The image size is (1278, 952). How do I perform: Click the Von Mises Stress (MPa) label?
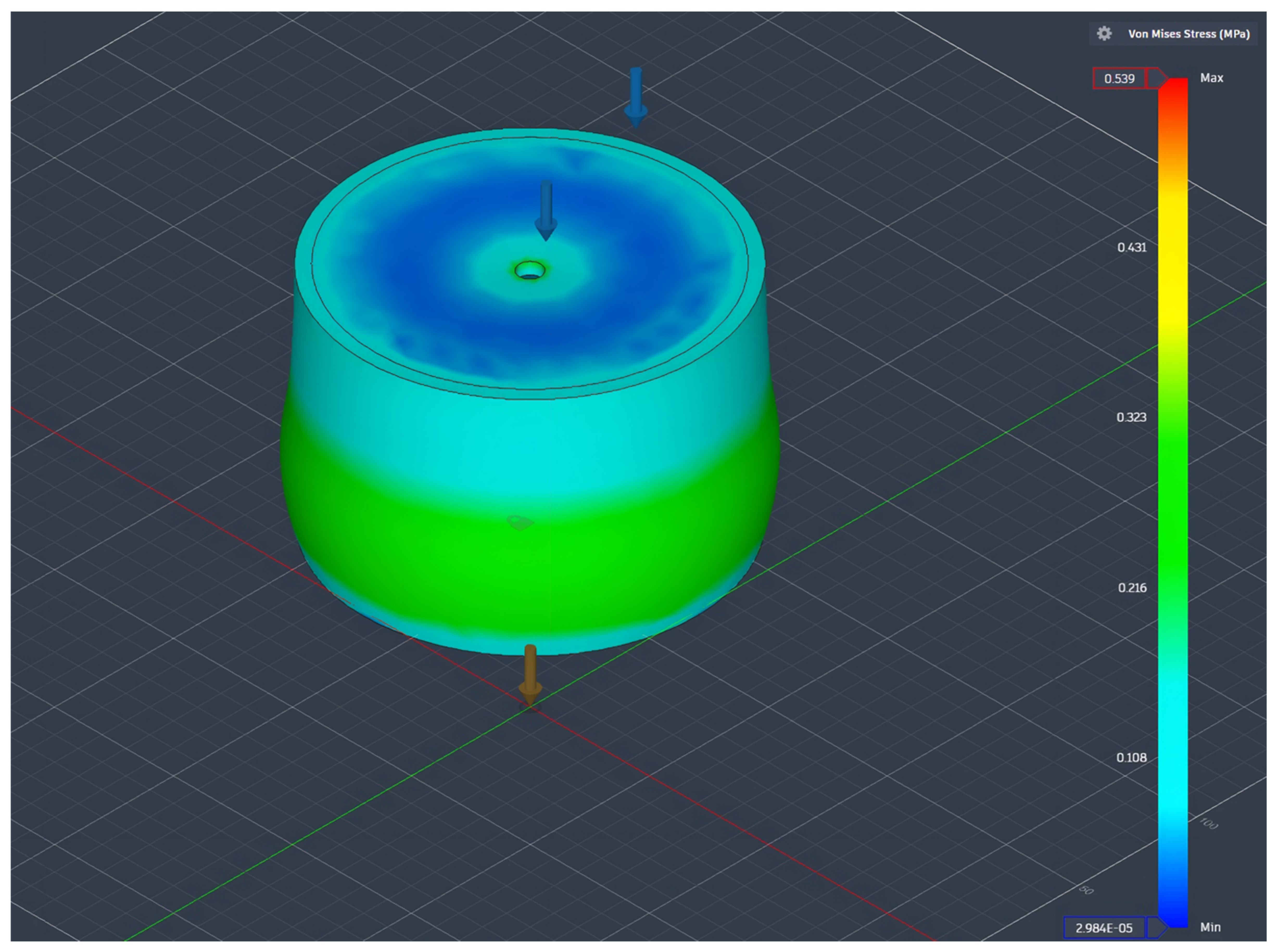click(x=1189, y=34)
